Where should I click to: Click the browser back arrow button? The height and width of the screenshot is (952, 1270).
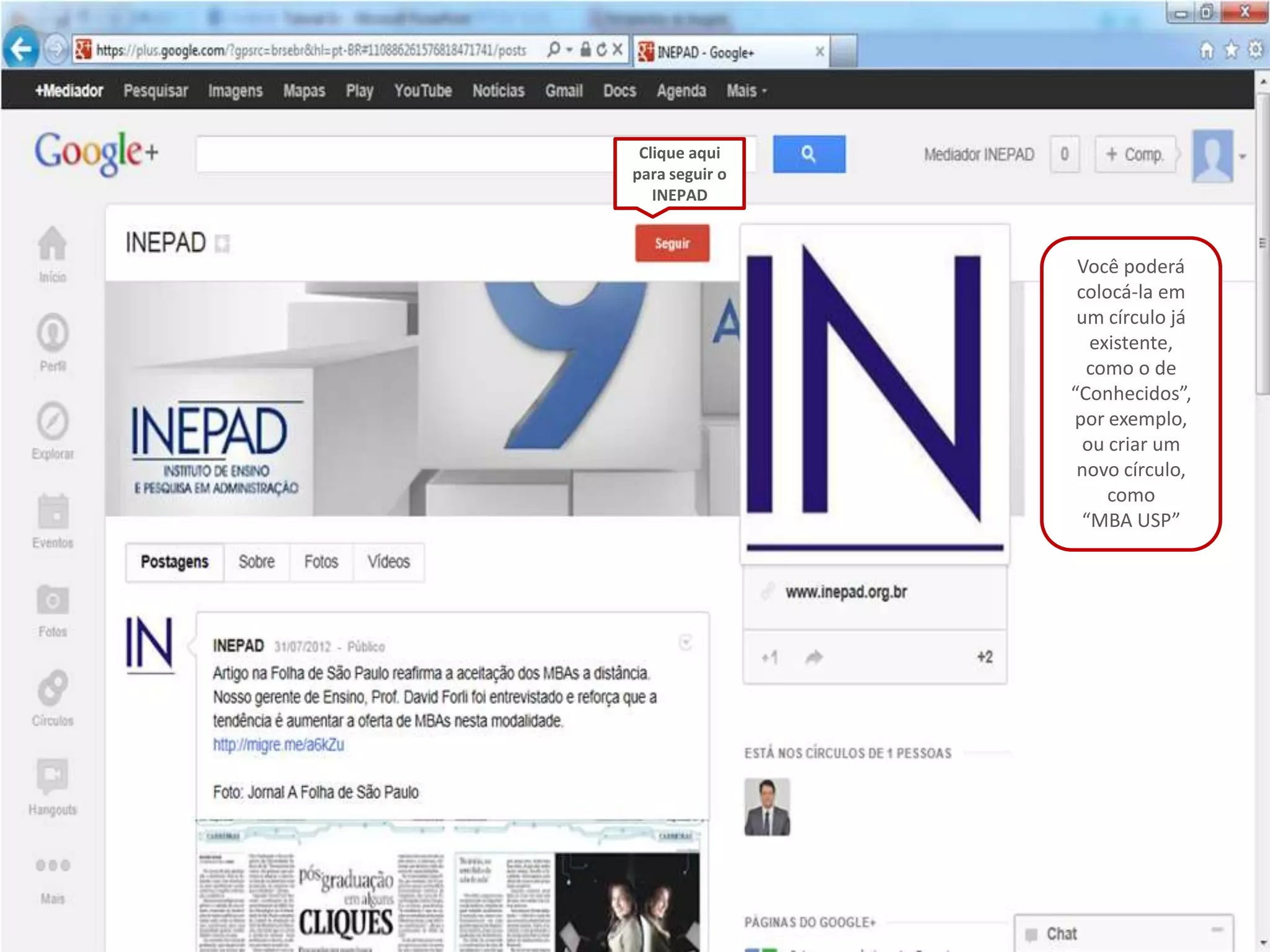click(x=21, y=49)
